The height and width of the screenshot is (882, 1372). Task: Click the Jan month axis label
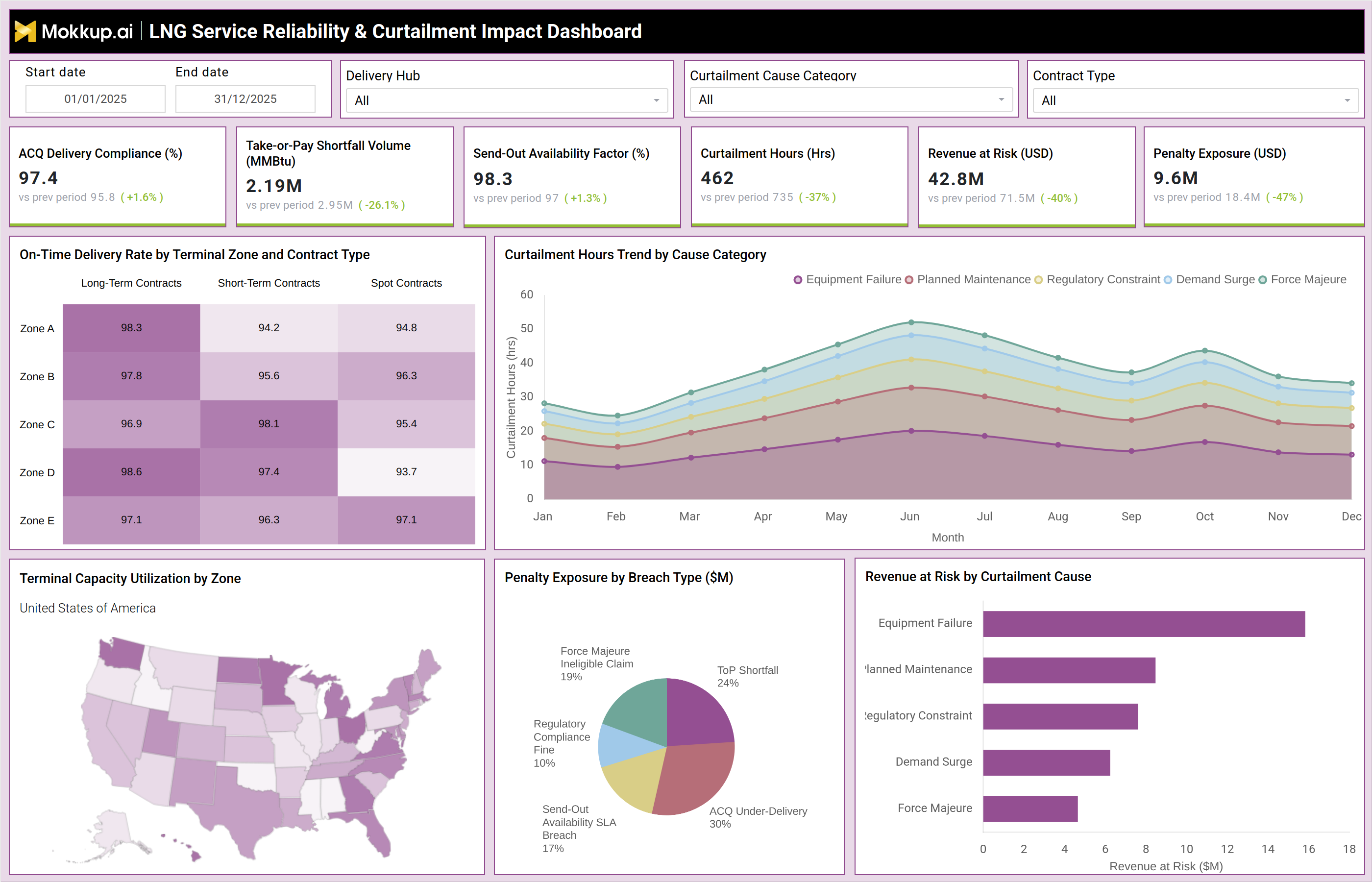pos(542,516)
